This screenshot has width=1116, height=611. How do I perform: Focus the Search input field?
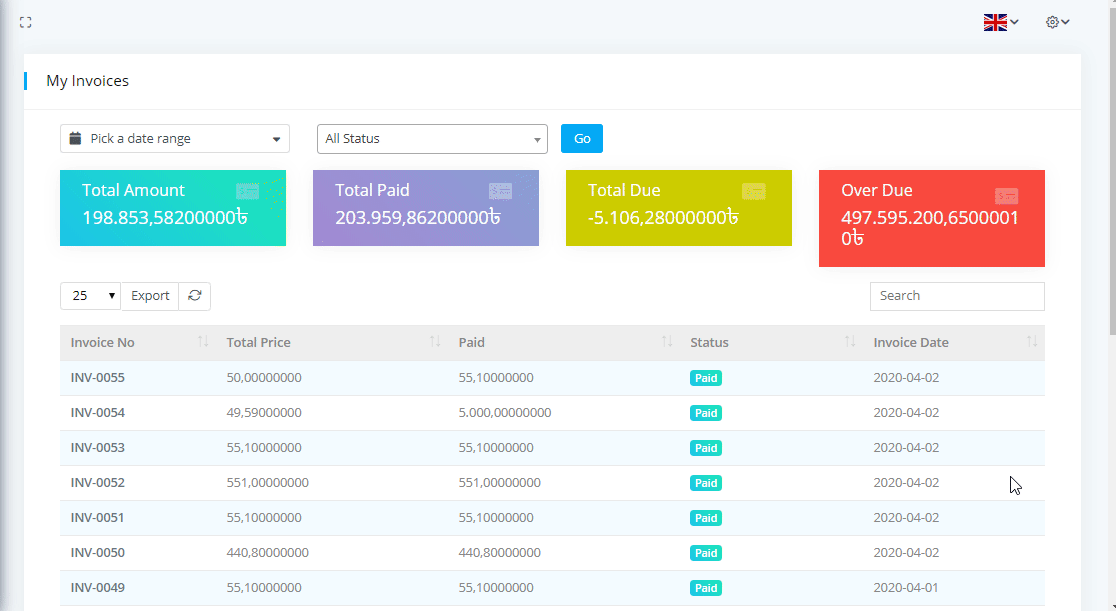point(957,296)
